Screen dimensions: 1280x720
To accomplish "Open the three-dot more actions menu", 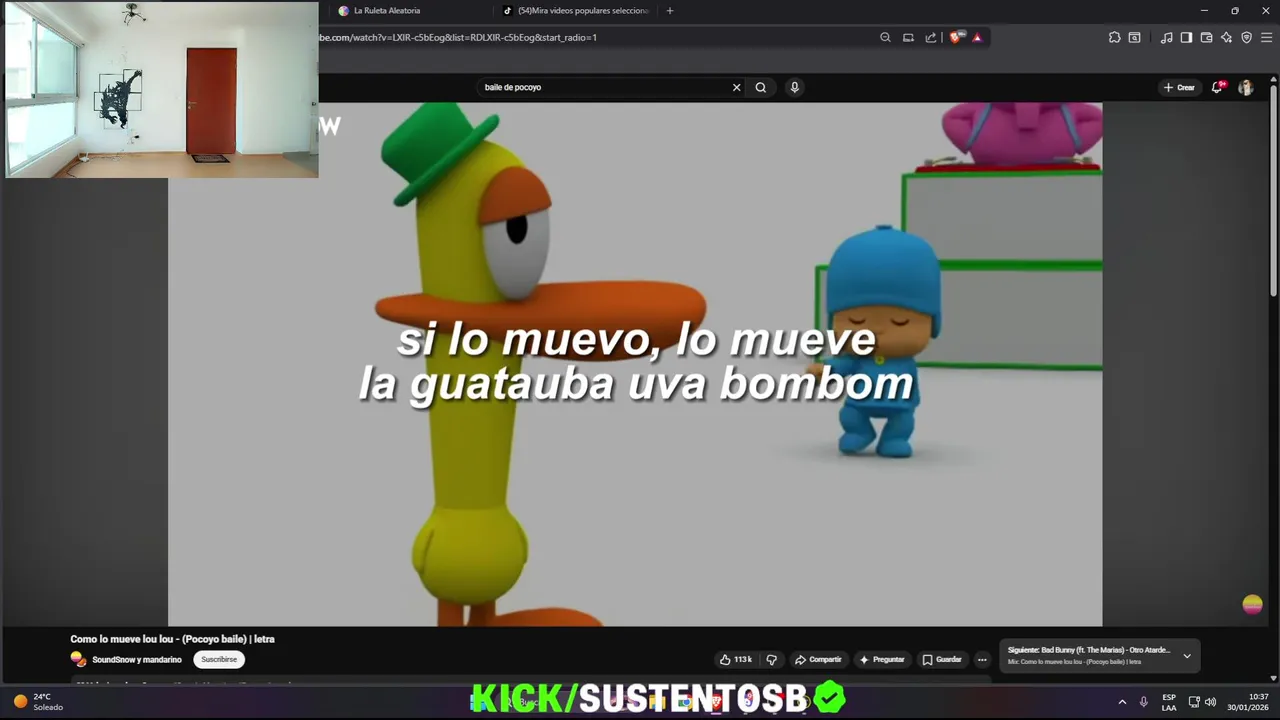I will (x=982, y=659).
